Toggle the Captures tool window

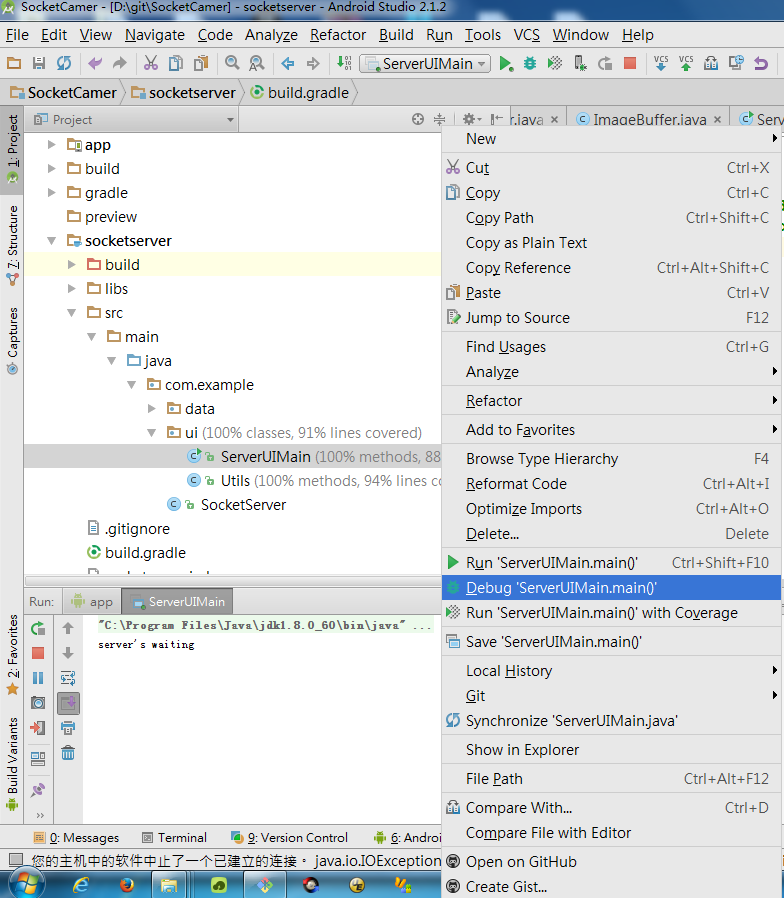[12, 340]
